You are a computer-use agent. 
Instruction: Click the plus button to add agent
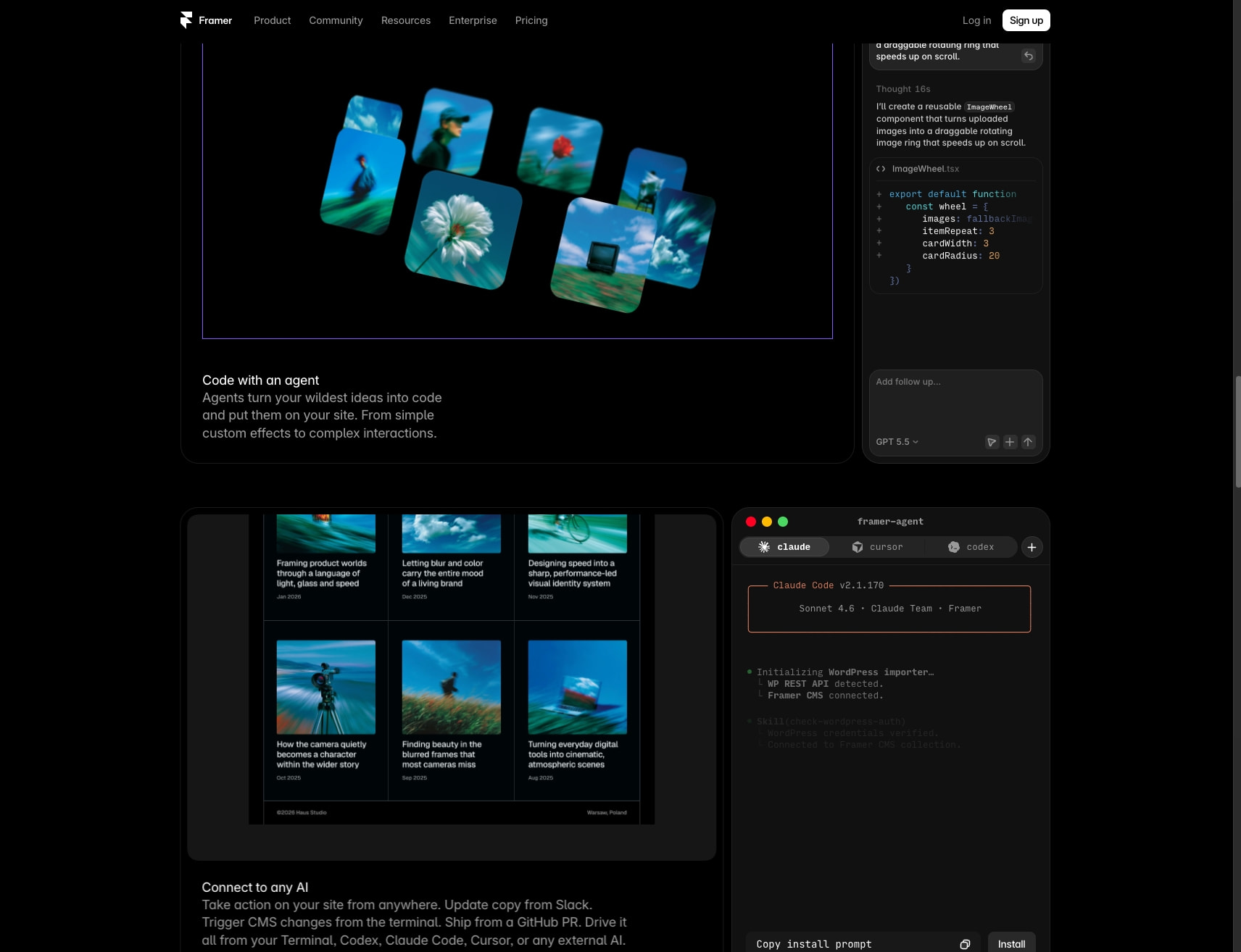1032,547
